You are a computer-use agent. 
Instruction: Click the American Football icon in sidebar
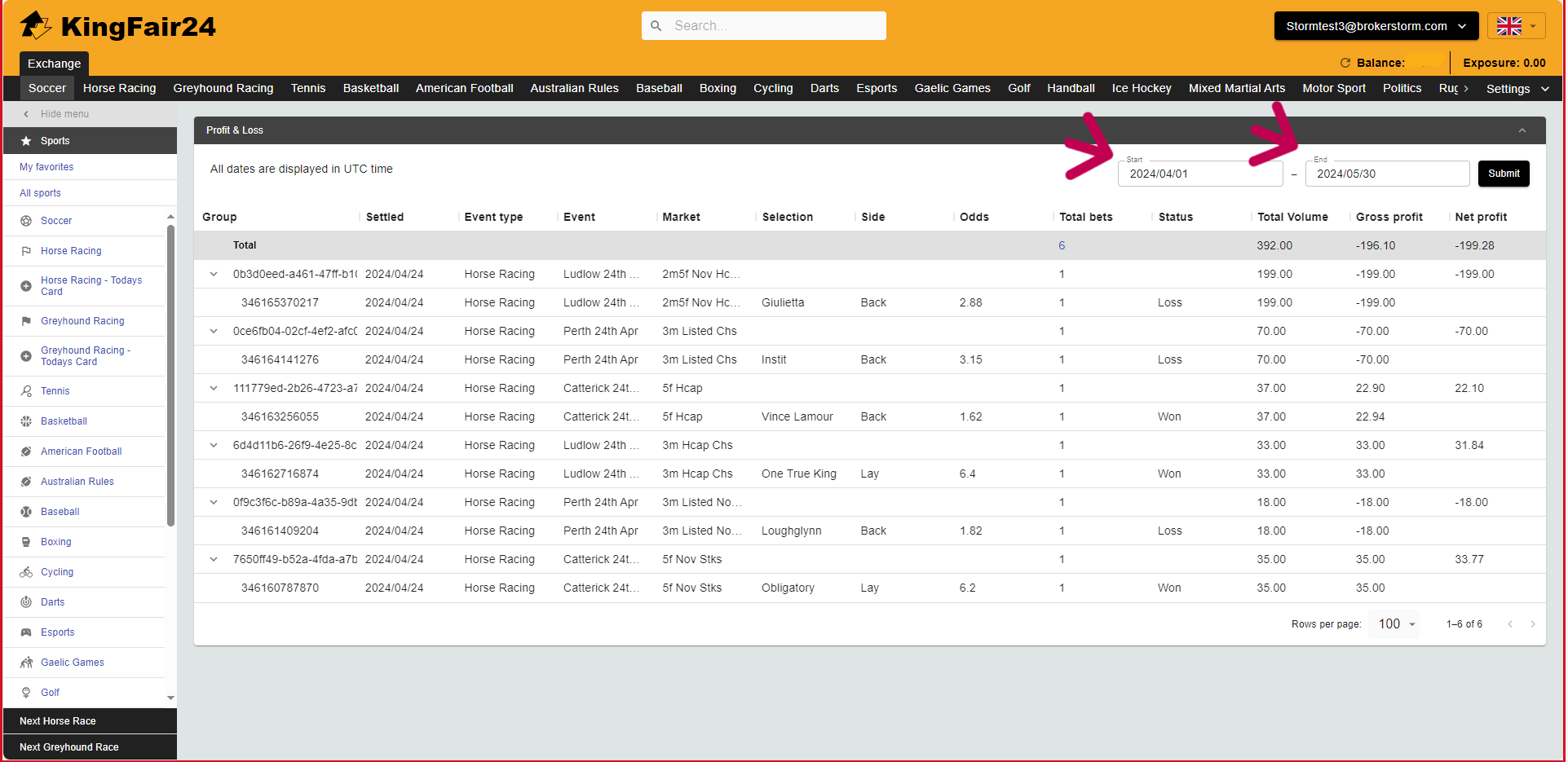pos(26,451)
